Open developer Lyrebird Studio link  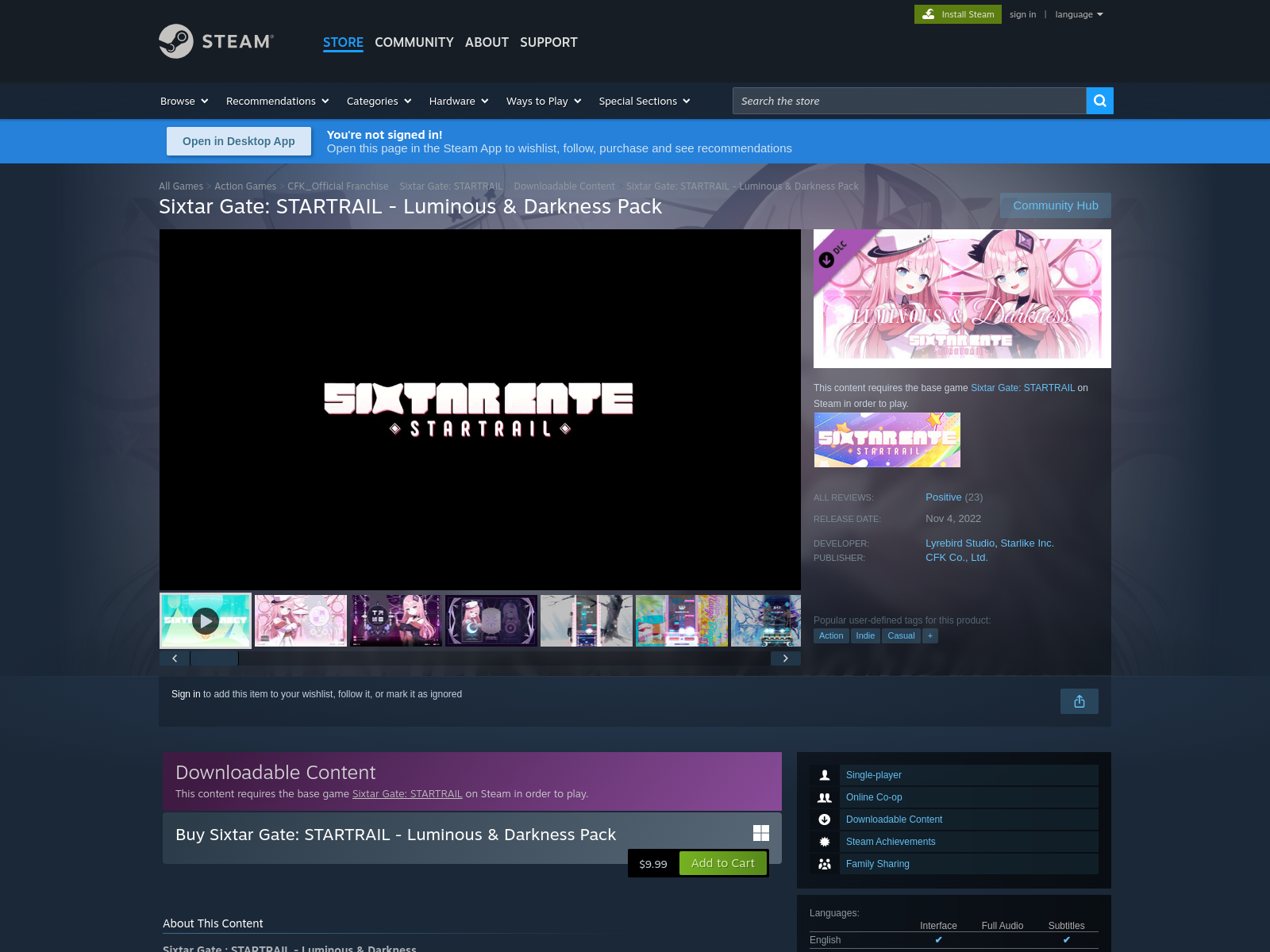[x=960, y=543]
